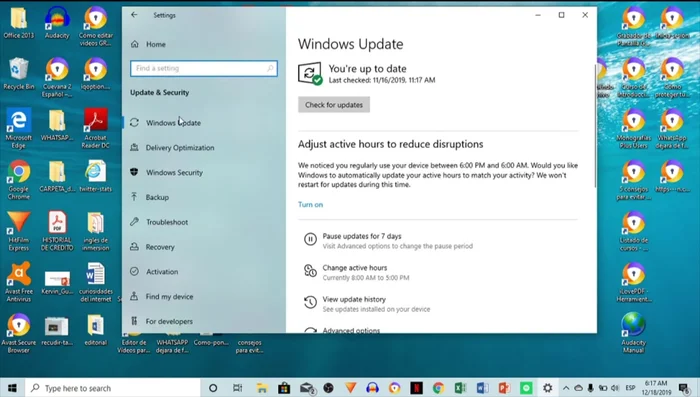Click the Avast Secure Browser desktop icon
The height and width of the screenshot is (397, 700).
click(x=19, y=334)
